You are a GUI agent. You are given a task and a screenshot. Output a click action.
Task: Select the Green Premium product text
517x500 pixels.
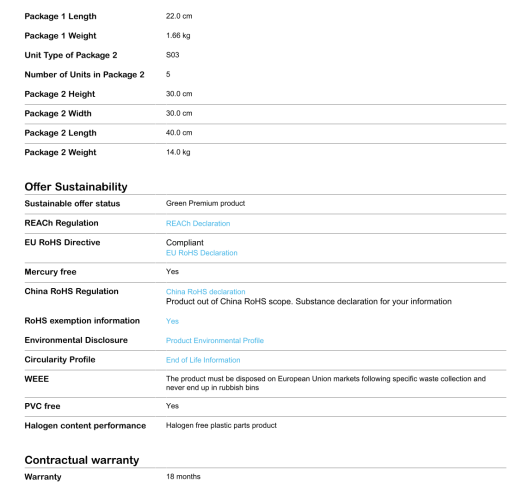tap(205, 203)
